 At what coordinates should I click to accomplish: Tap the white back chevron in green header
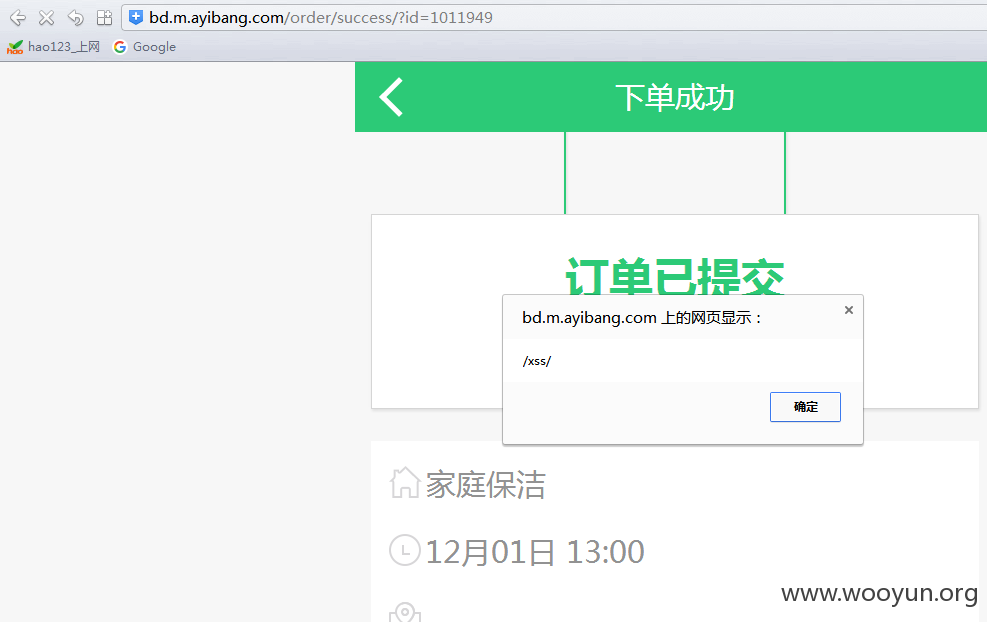391,97
